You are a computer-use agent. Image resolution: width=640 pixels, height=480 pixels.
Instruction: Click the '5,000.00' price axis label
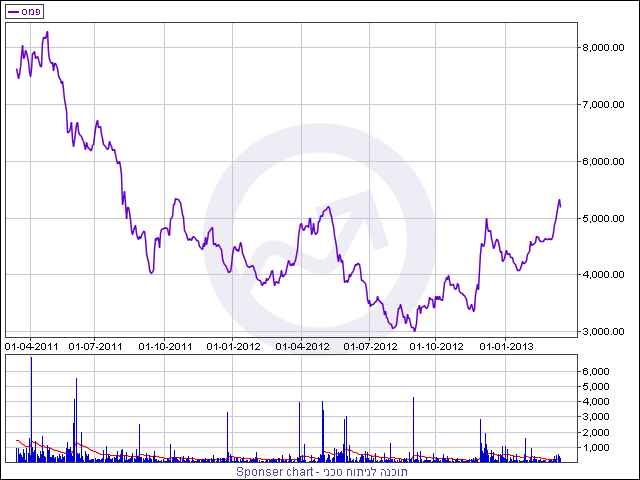pos(603,218)
